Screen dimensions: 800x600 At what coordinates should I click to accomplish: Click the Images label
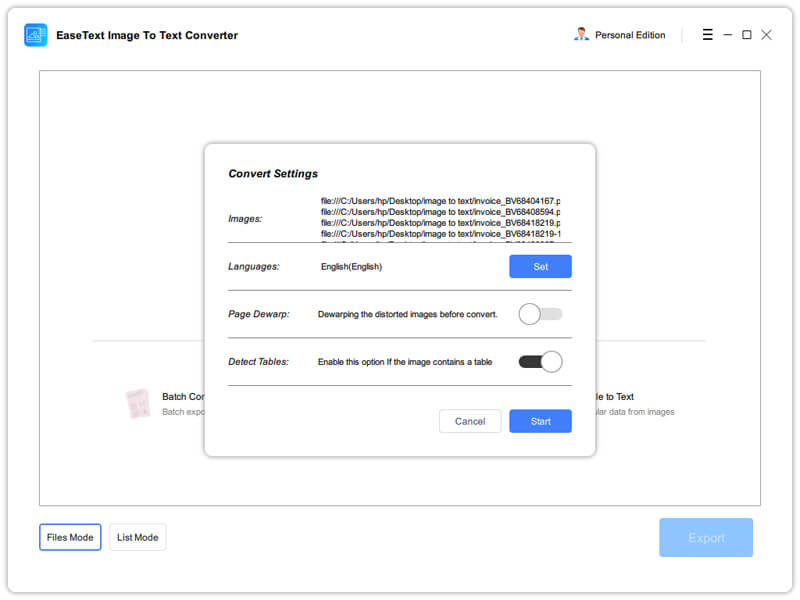(245, 219)
